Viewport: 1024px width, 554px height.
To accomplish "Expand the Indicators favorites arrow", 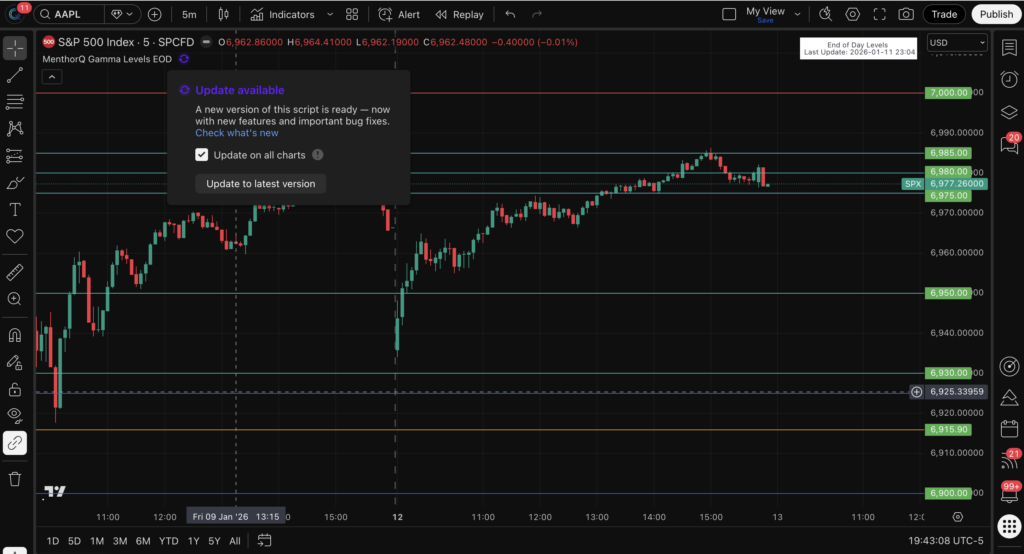I will pyautogui.click(x=330, y=14).
